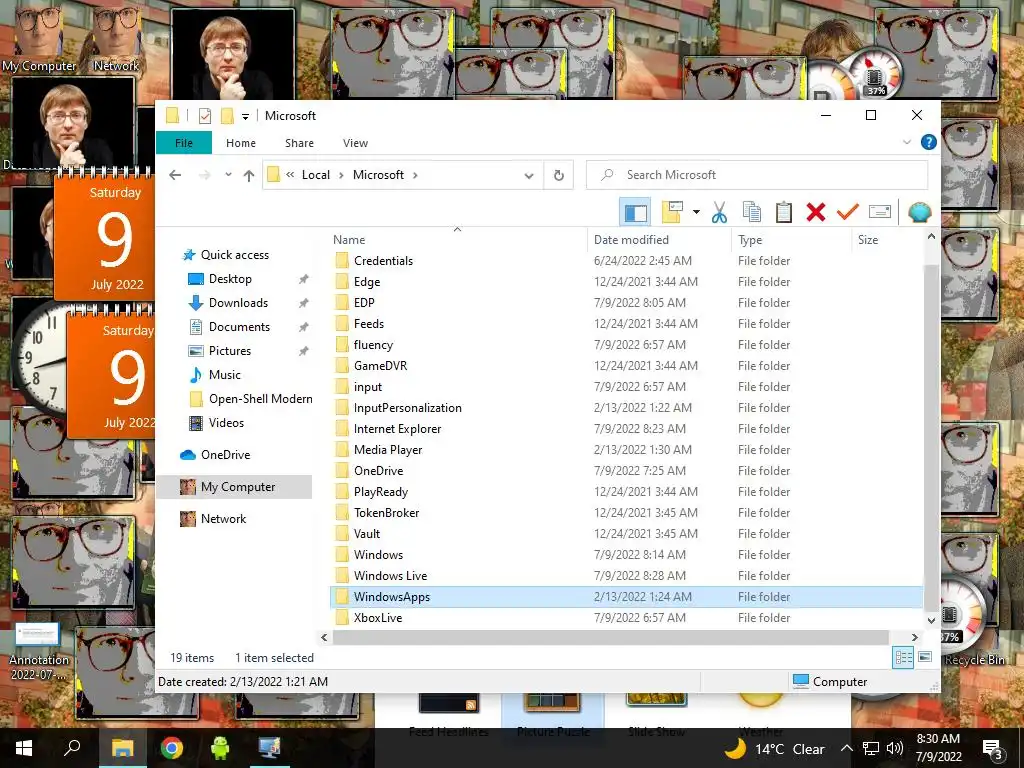Click the title bar New Folder icon
The height and width of the screenshot is (768, 1024).
pyautogui.click(x=227, y=116)
